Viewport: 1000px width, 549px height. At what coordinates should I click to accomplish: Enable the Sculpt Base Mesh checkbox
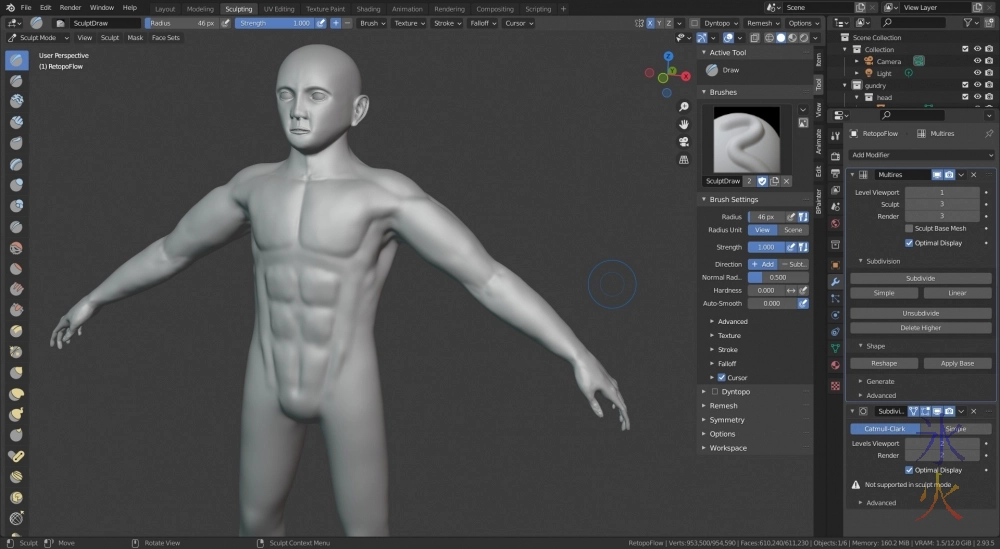(909, 229)
